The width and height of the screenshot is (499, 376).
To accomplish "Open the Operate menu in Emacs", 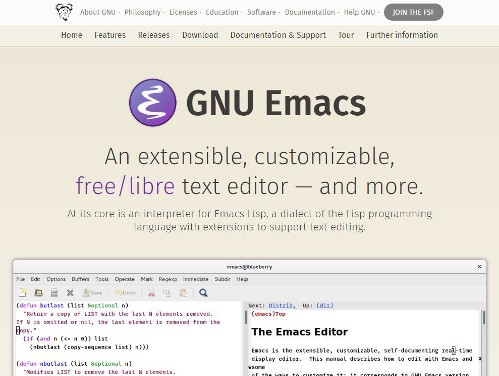I will (124, 279).
